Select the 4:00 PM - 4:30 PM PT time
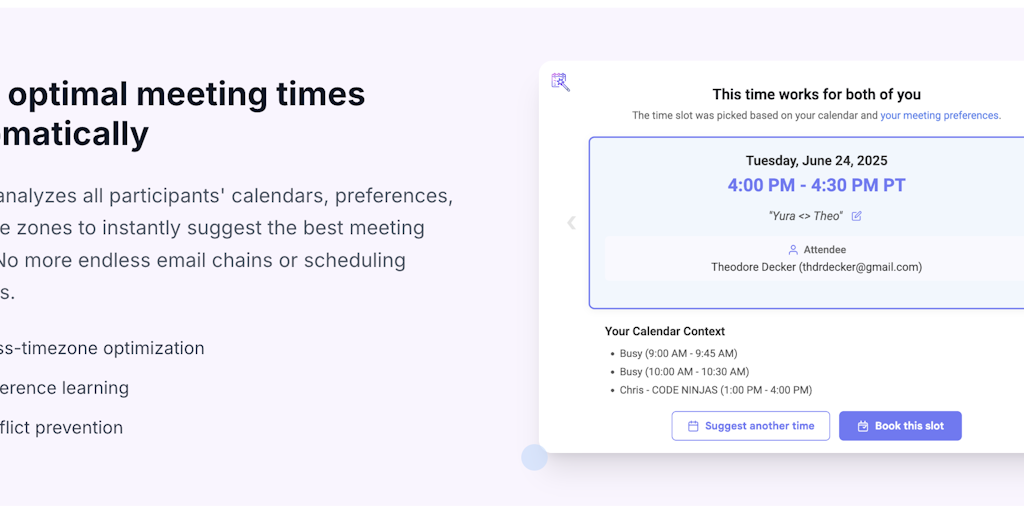 point(816,185)
